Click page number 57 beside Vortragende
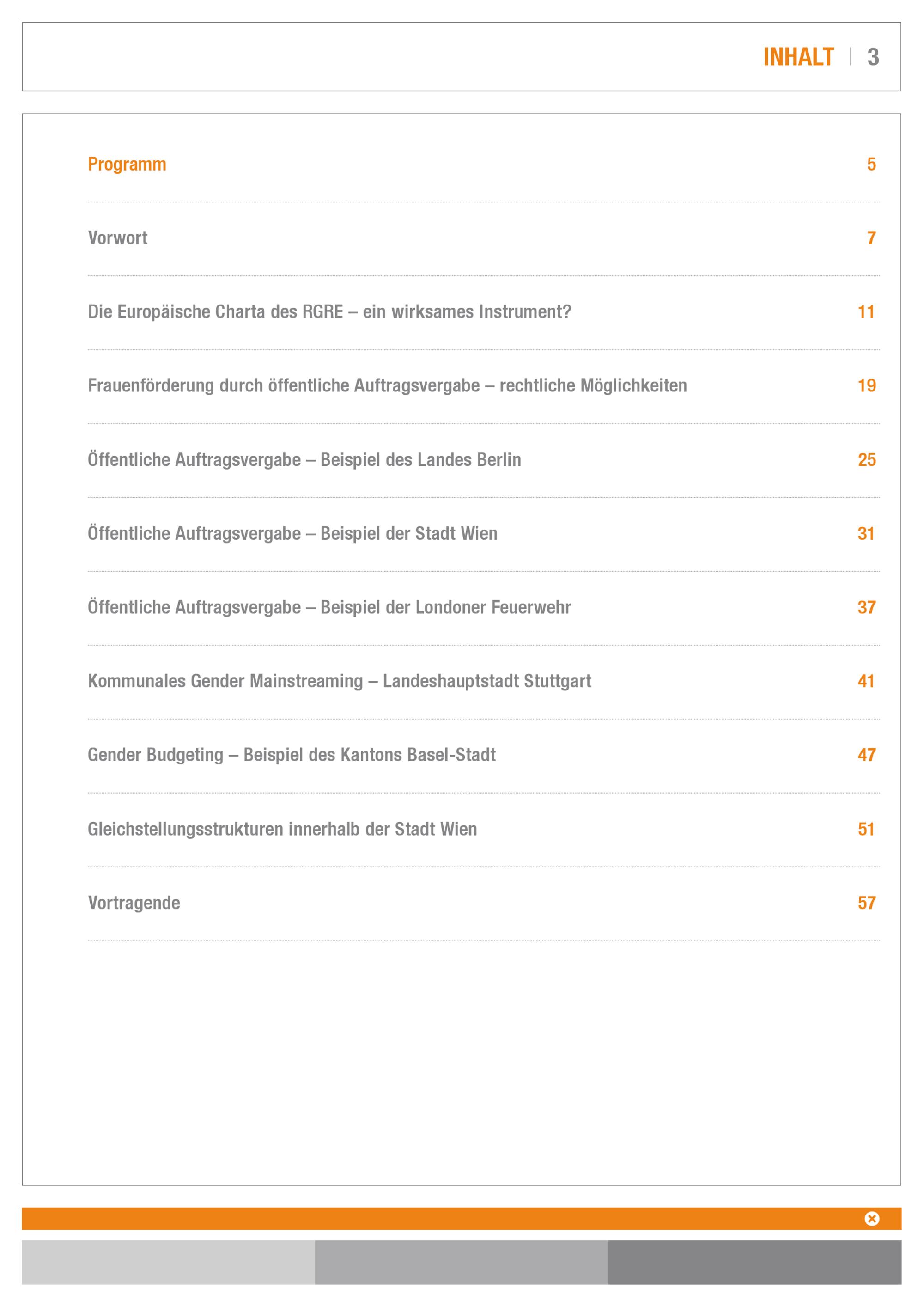Image resolution: width=924 pixels, height=1307 pixels. tap(867, 903)
